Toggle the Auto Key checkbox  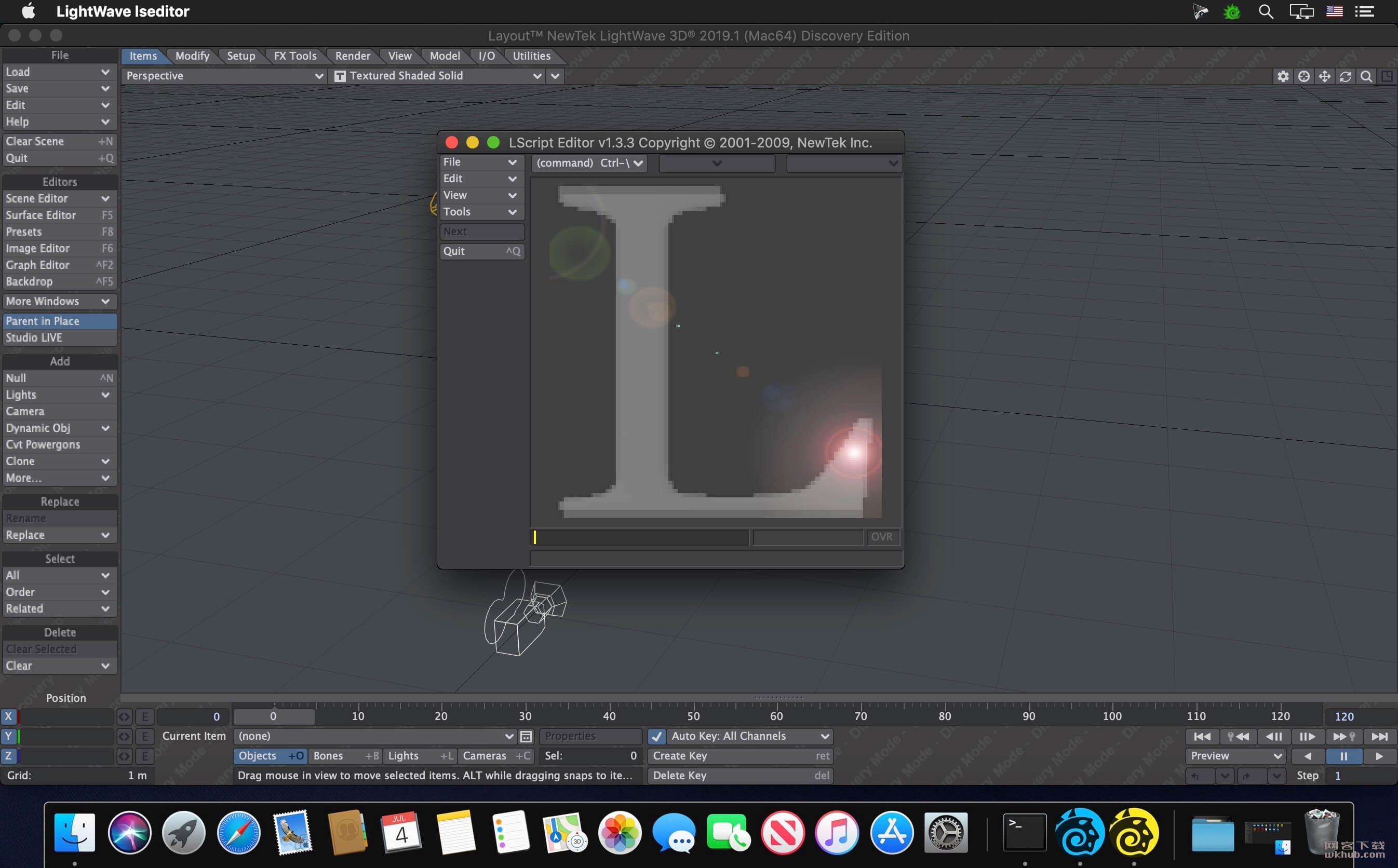click(657, 737)
